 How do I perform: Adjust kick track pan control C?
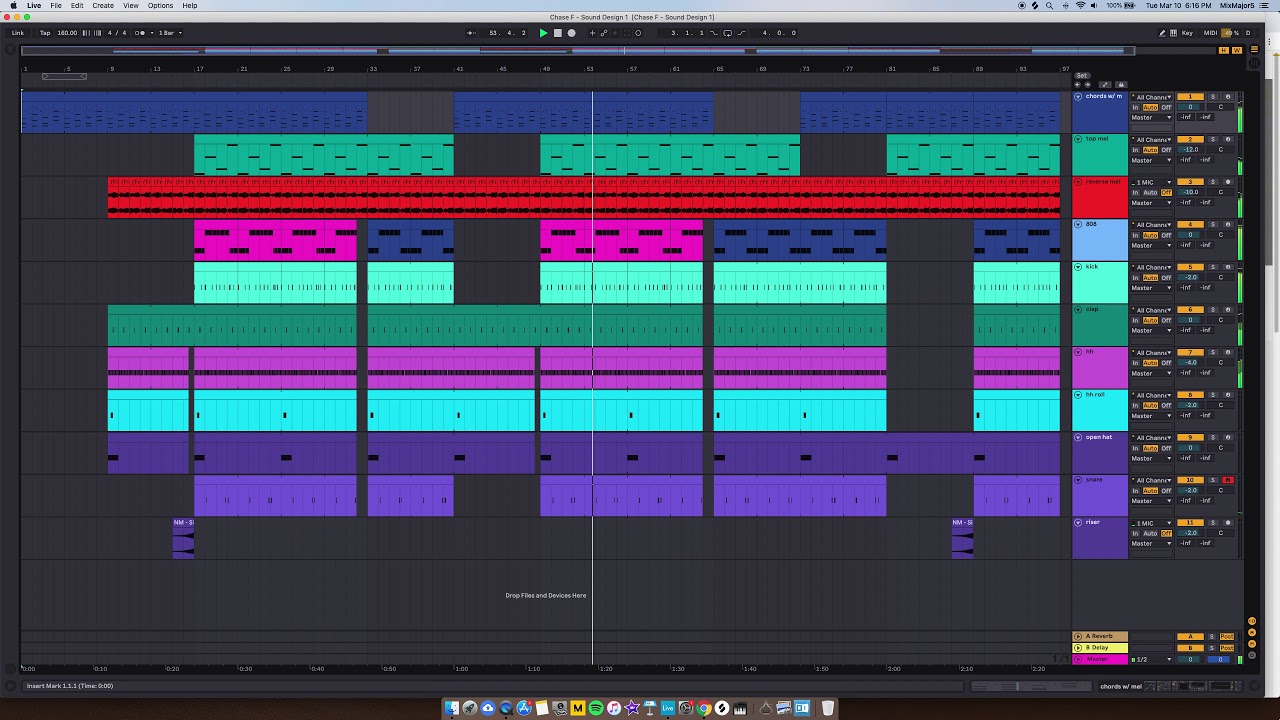click(1220, 277)
